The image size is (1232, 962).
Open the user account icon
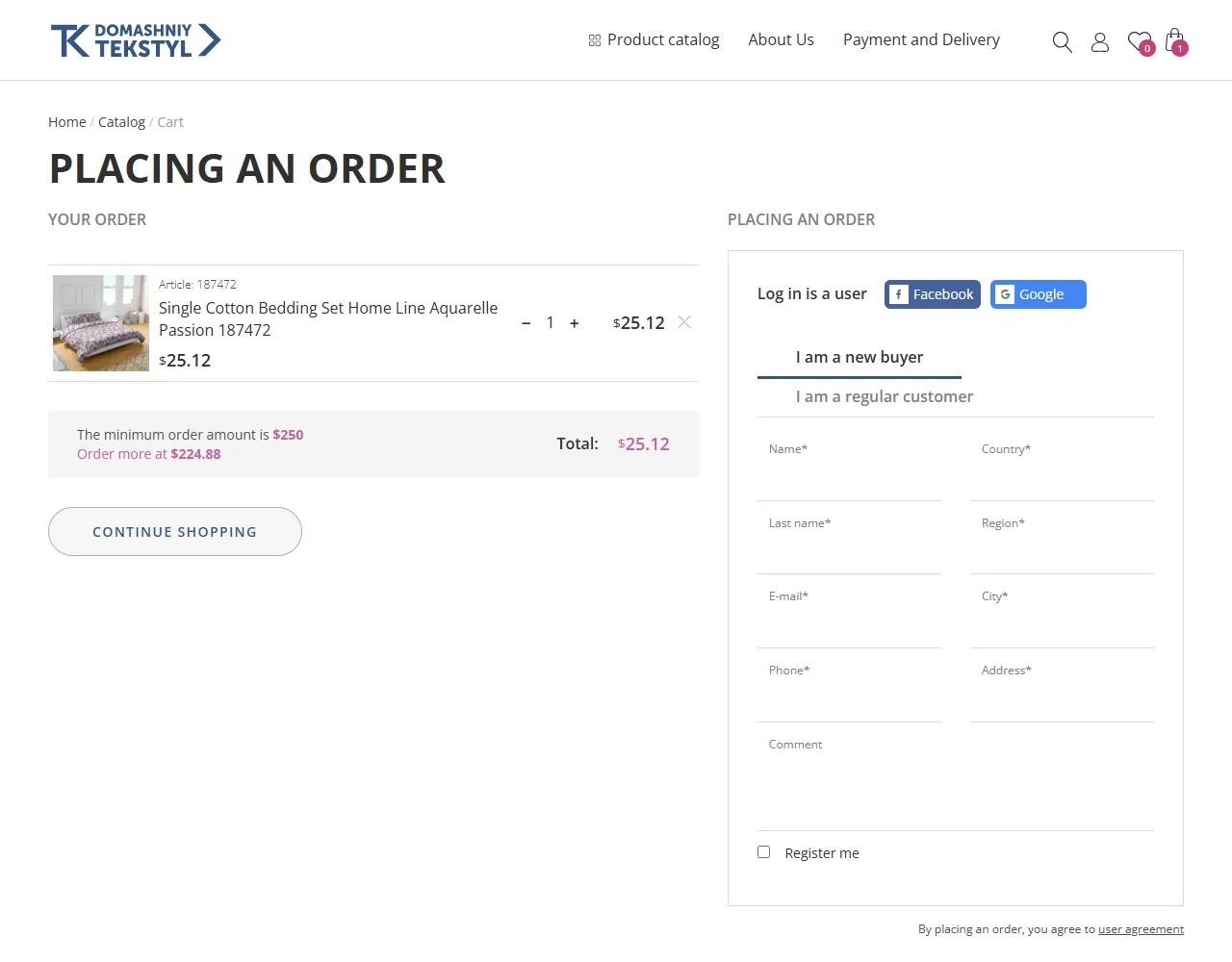pyautogui.click(x=1100, y=41)
